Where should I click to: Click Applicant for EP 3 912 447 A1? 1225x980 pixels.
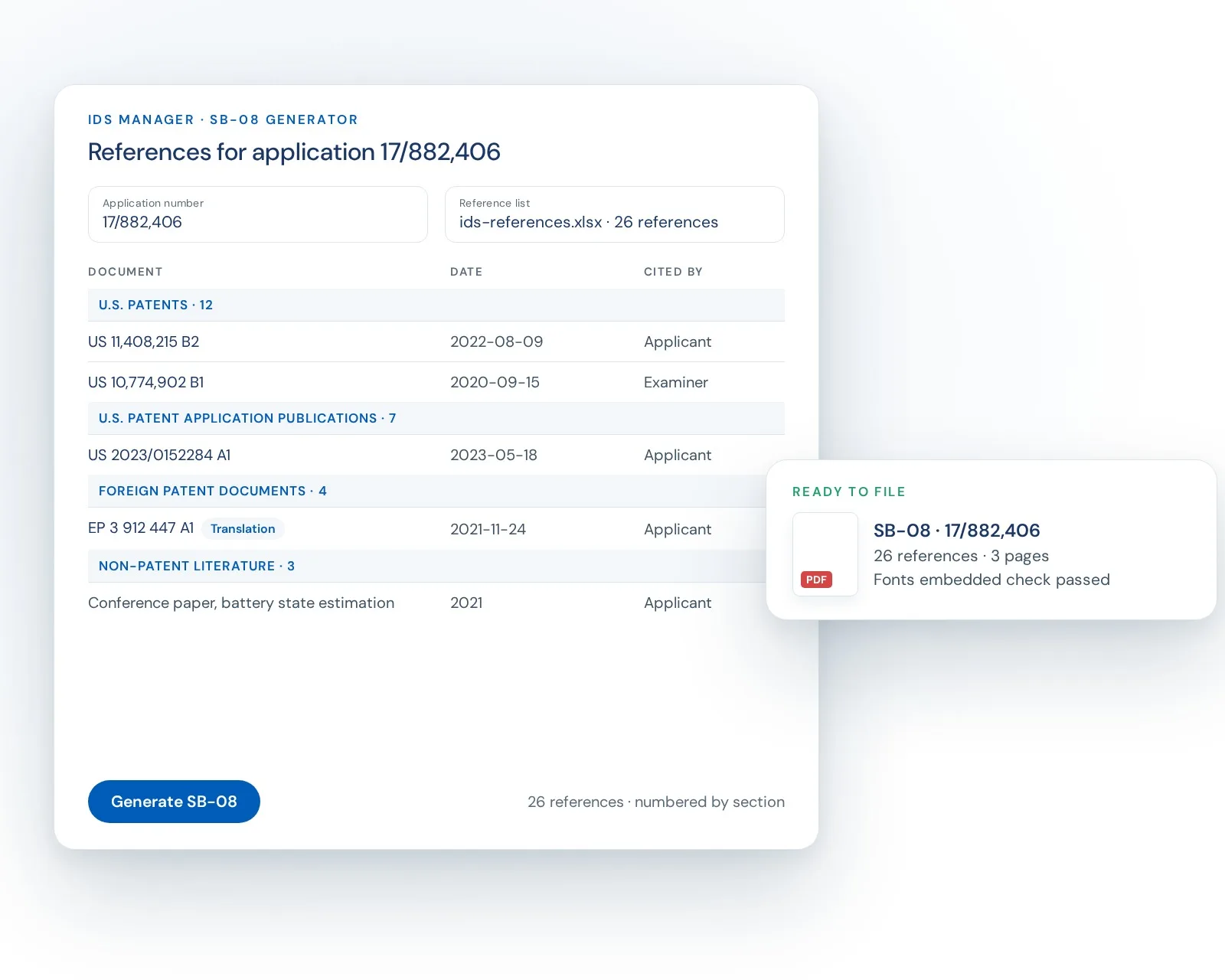(678, 529)
